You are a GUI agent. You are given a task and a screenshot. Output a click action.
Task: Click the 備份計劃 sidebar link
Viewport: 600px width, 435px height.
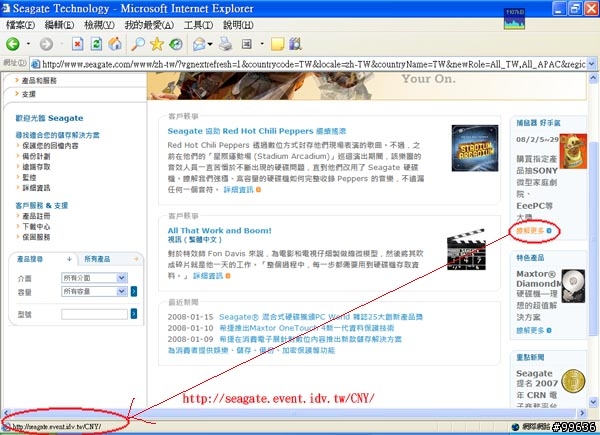[36, 156]
